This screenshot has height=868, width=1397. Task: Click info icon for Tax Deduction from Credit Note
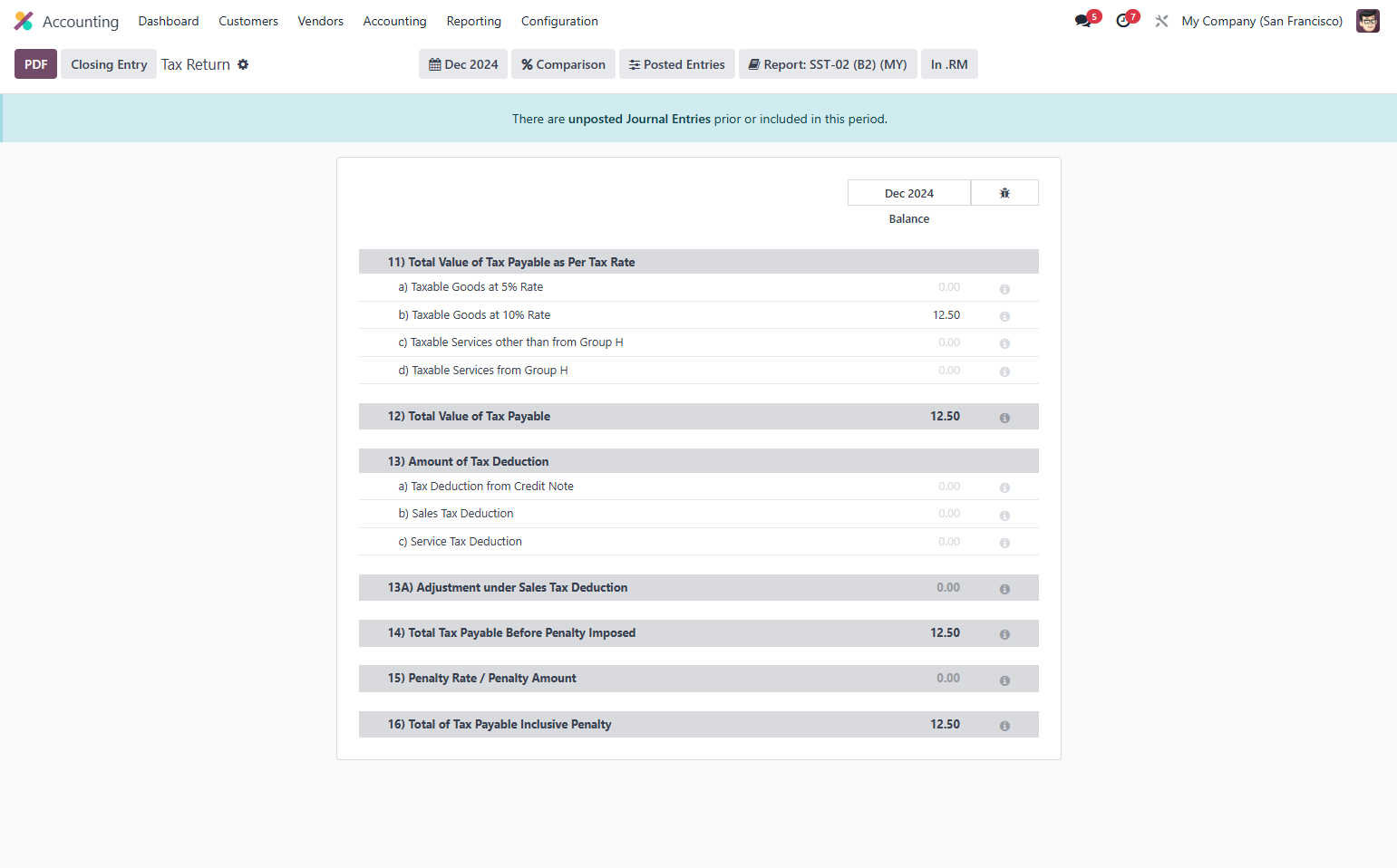coord(1004,487)
